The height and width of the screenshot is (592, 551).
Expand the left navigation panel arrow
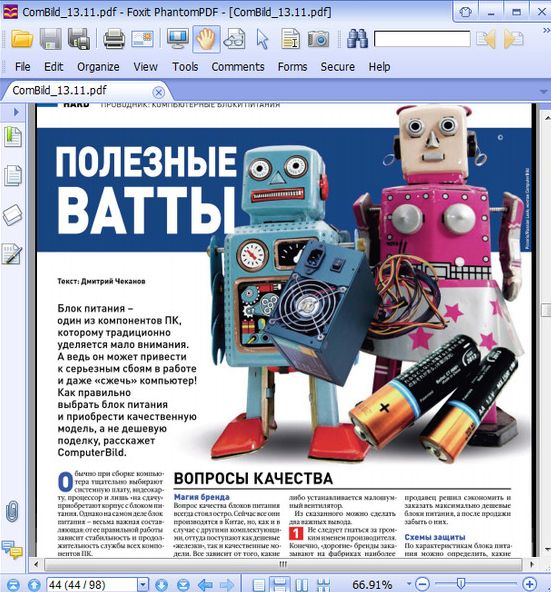coord(16,112)
